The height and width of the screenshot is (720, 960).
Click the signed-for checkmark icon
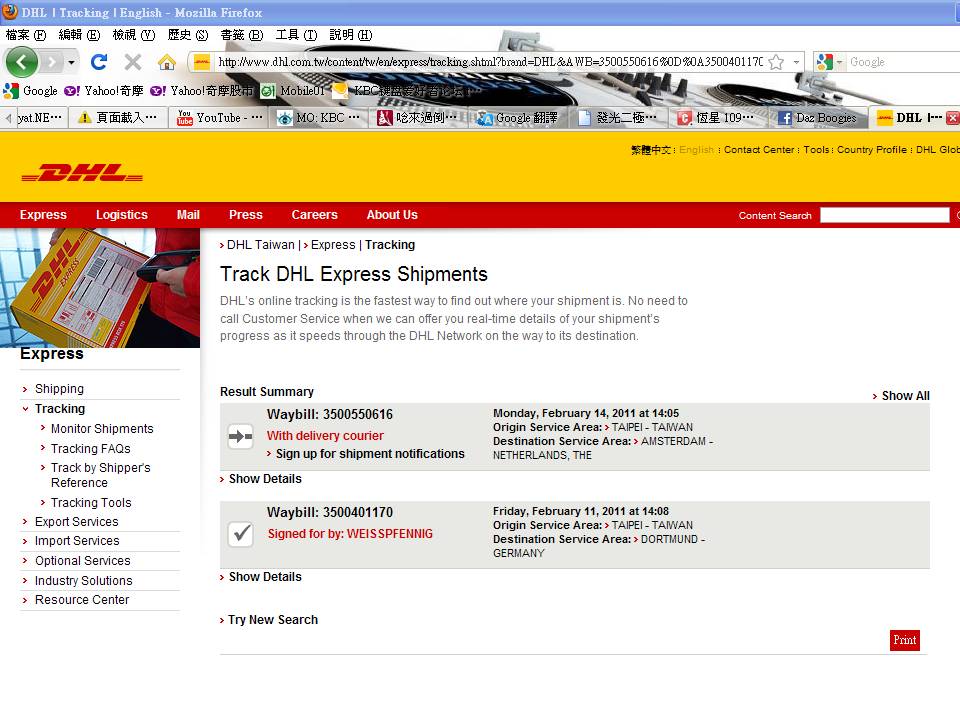240,534
